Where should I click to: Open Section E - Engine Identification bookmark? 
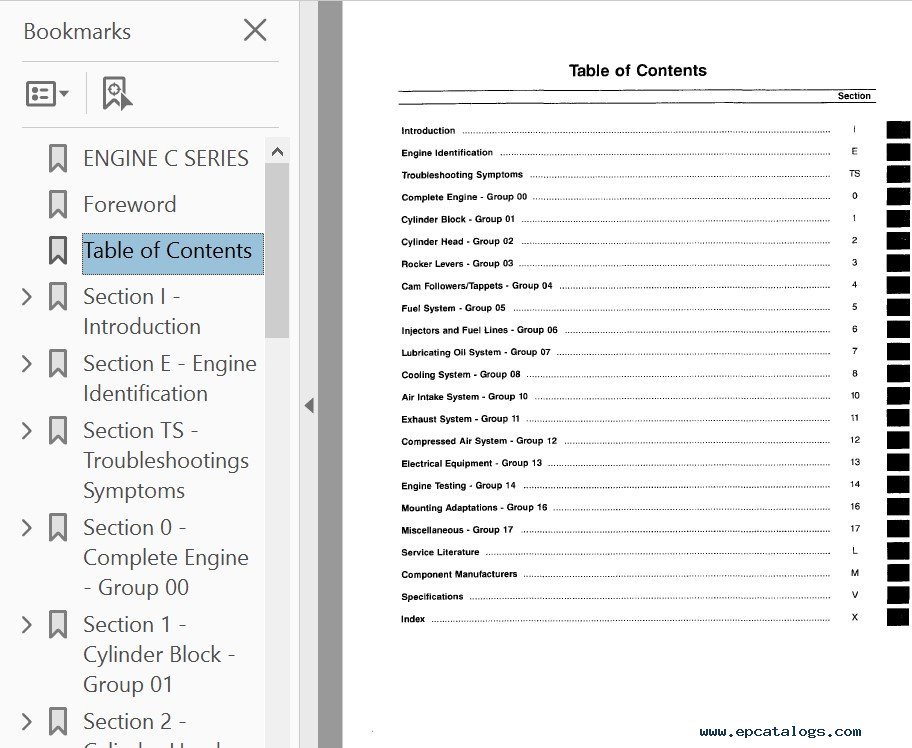point(170,378)
